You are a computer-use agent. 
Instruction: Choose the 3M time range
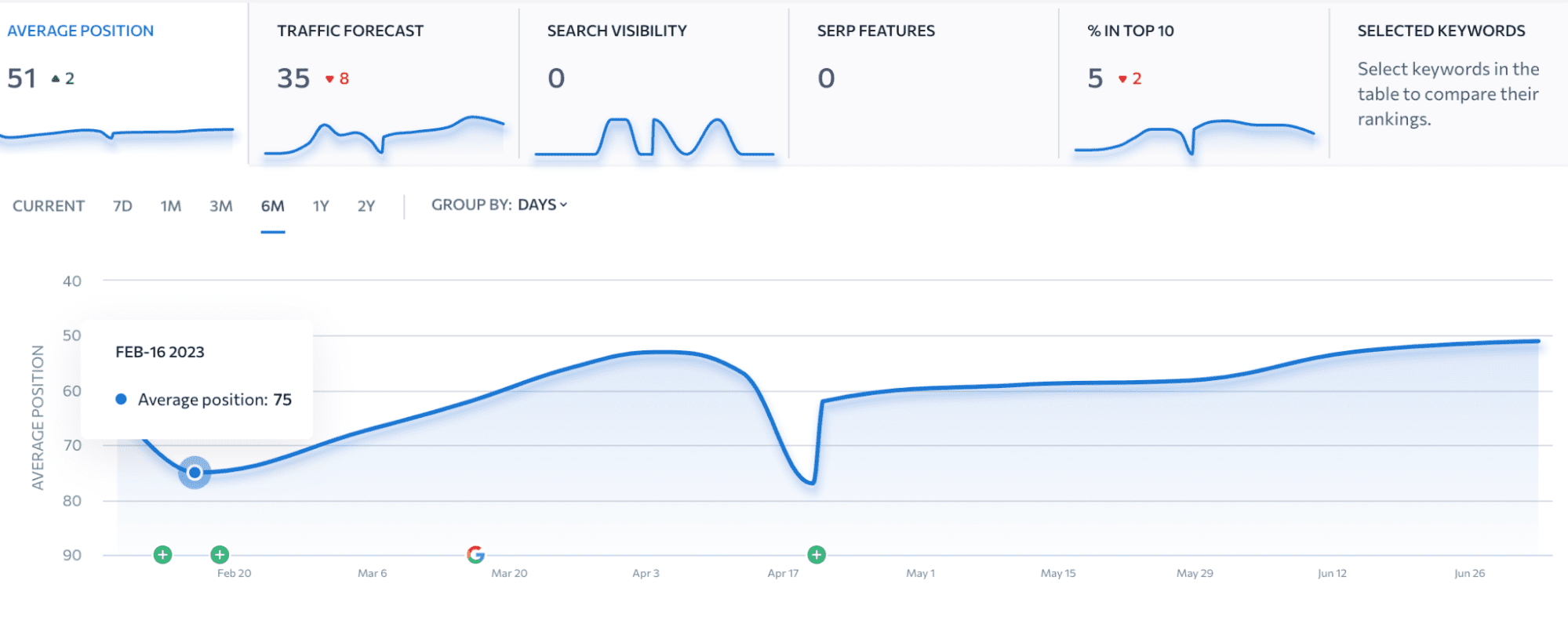(220, 206)
